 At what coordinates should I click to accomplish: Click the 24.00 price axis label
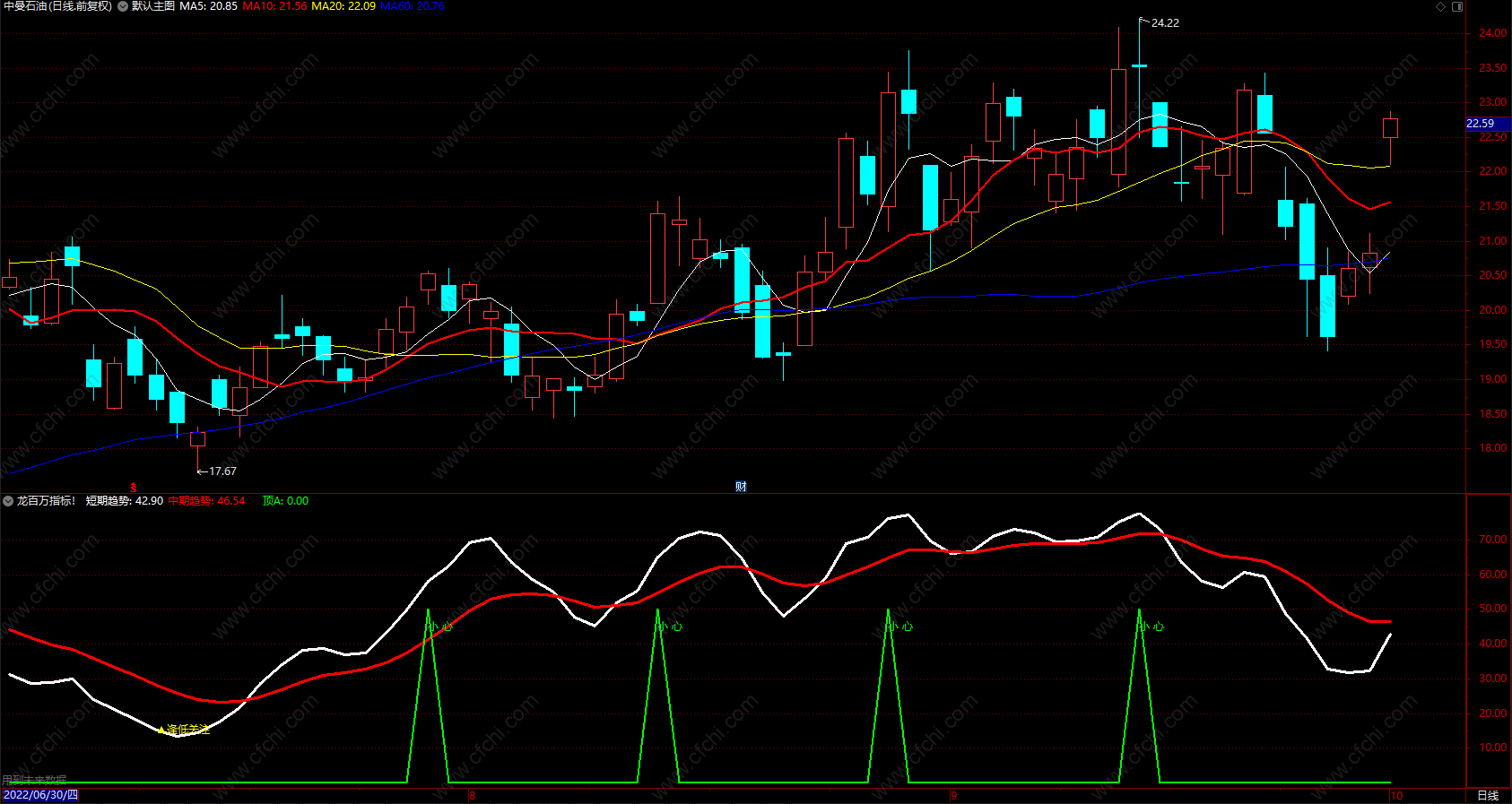tap(1493, 33)
